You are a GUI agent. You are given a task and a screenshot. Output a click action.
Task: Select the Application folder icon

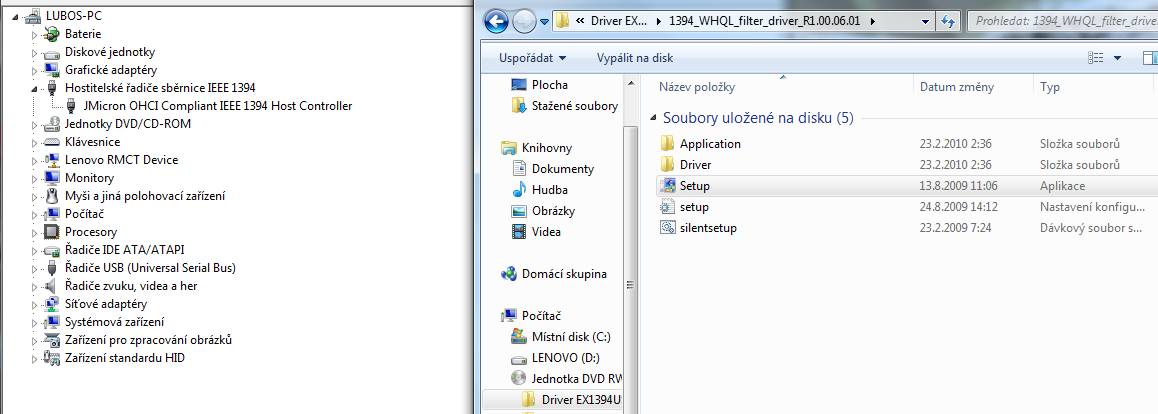(x=669, y=144)
